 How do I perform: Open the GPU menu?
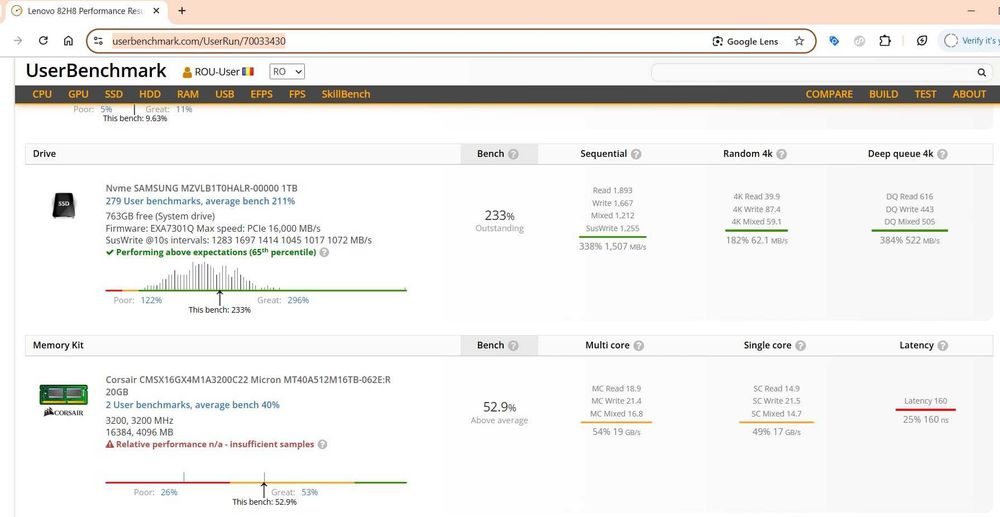point(78,94)
